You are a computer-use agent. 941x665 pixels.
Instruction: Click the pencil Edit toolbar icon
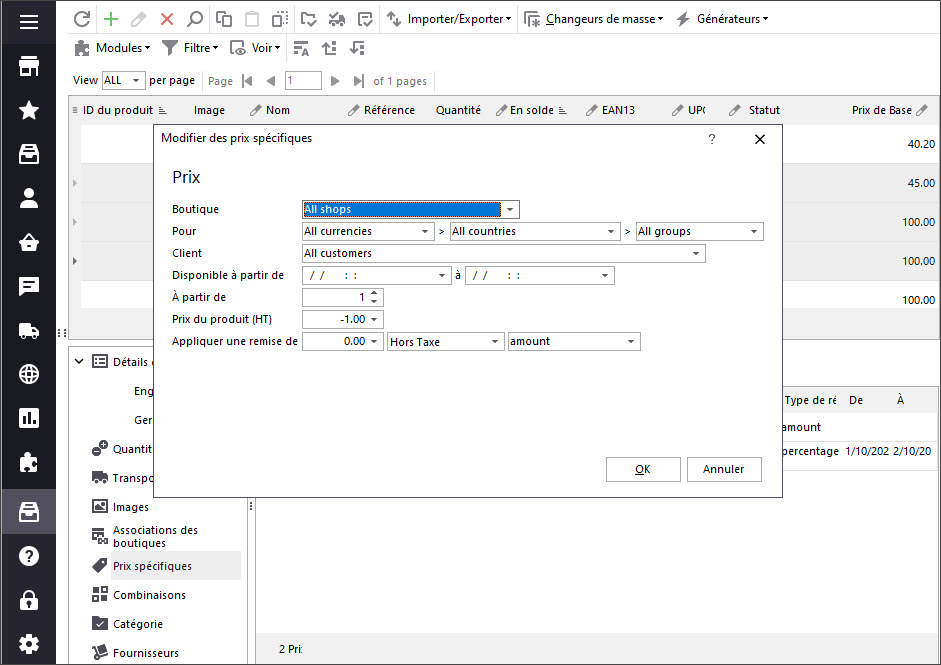point(139,19)
